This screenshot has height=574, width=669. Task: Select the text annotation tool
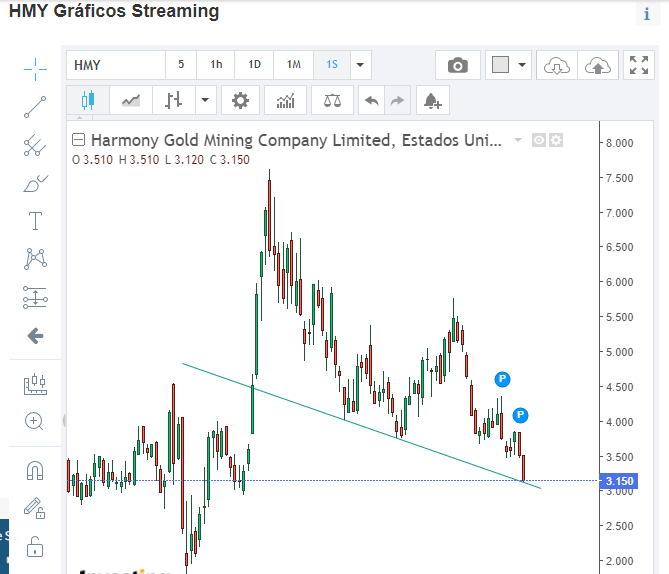[x=35, y=221]
